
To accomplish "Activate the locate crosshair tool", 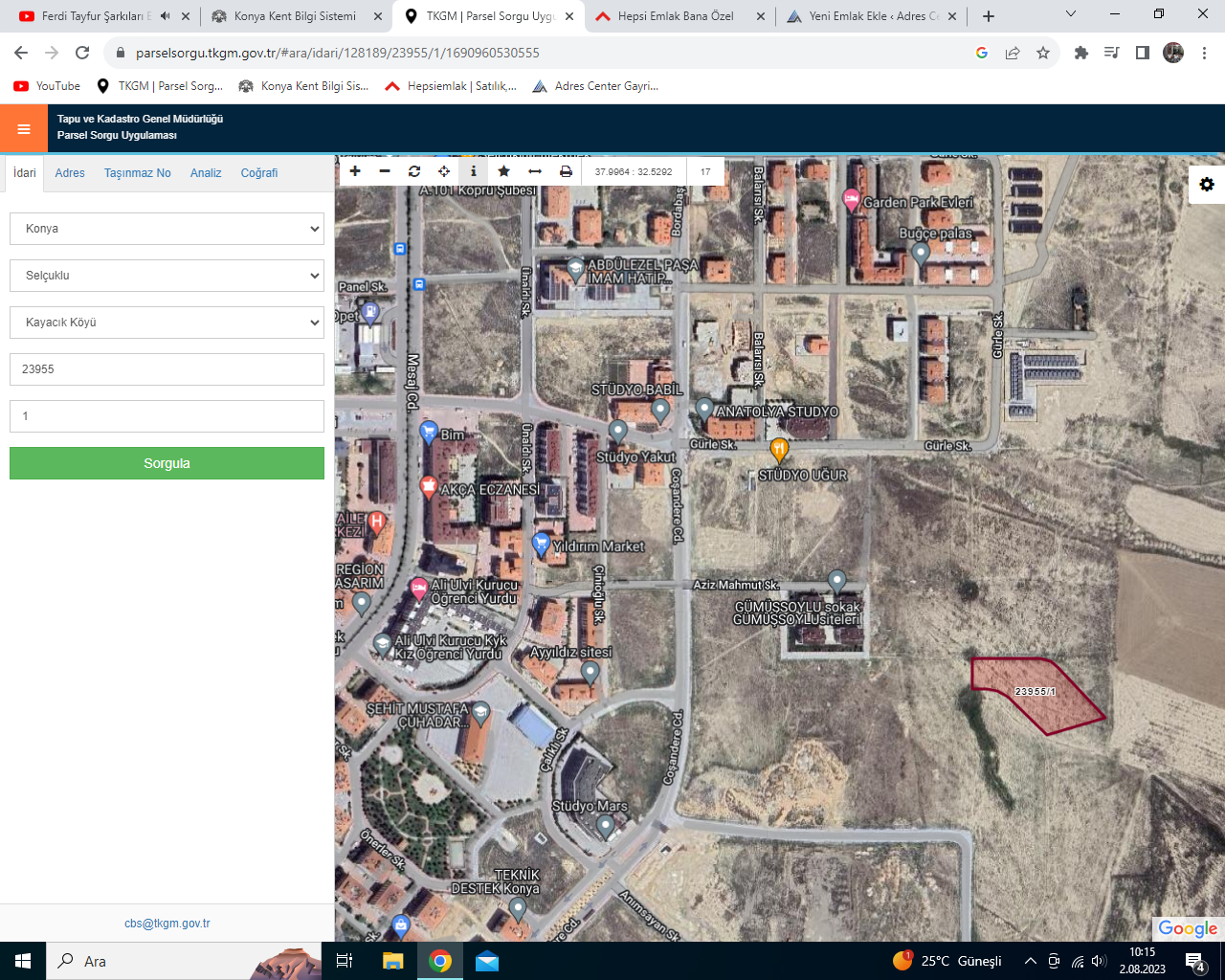I will 444,171.
